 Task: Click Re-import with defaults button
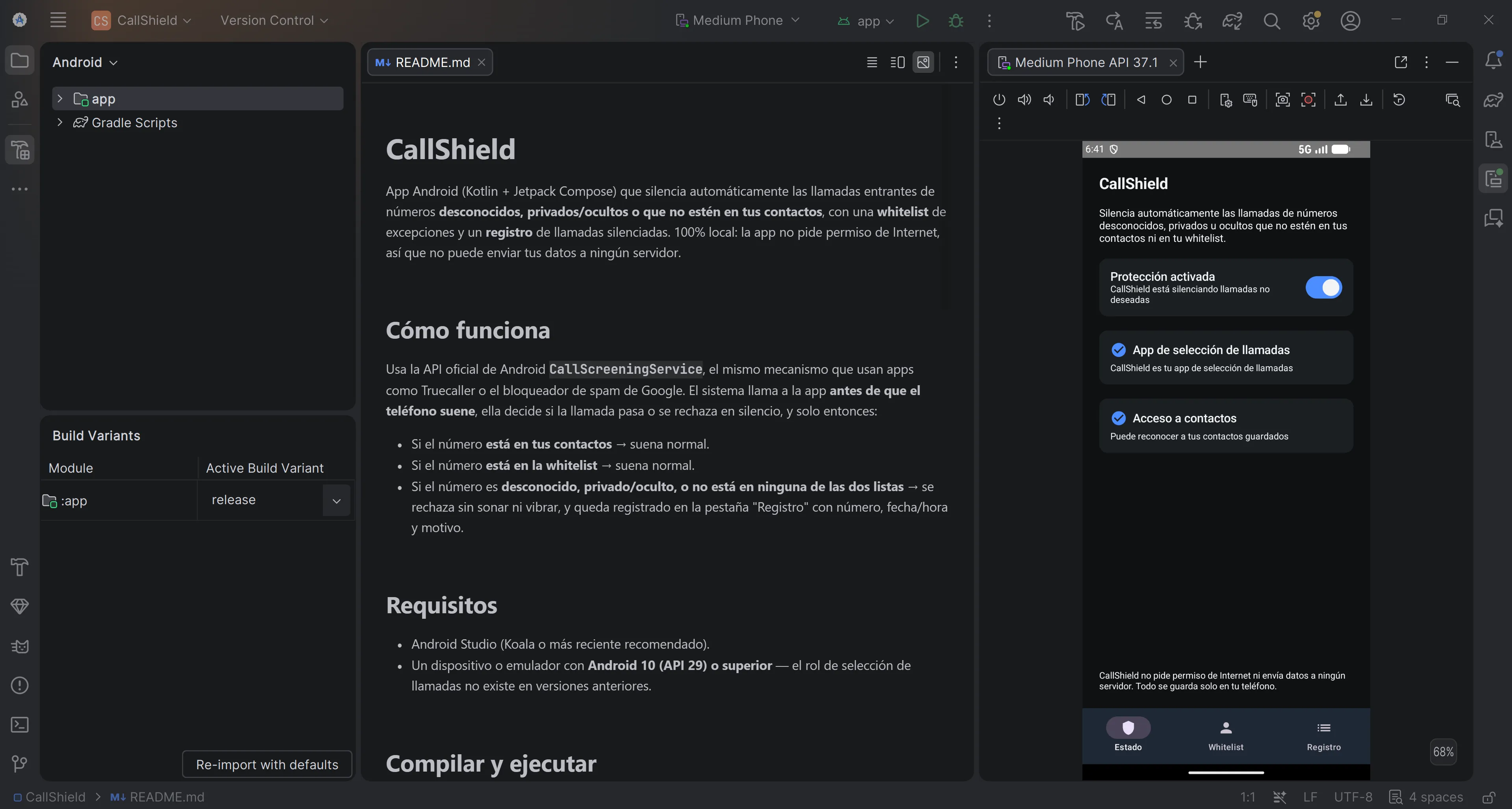coord(267,764)
